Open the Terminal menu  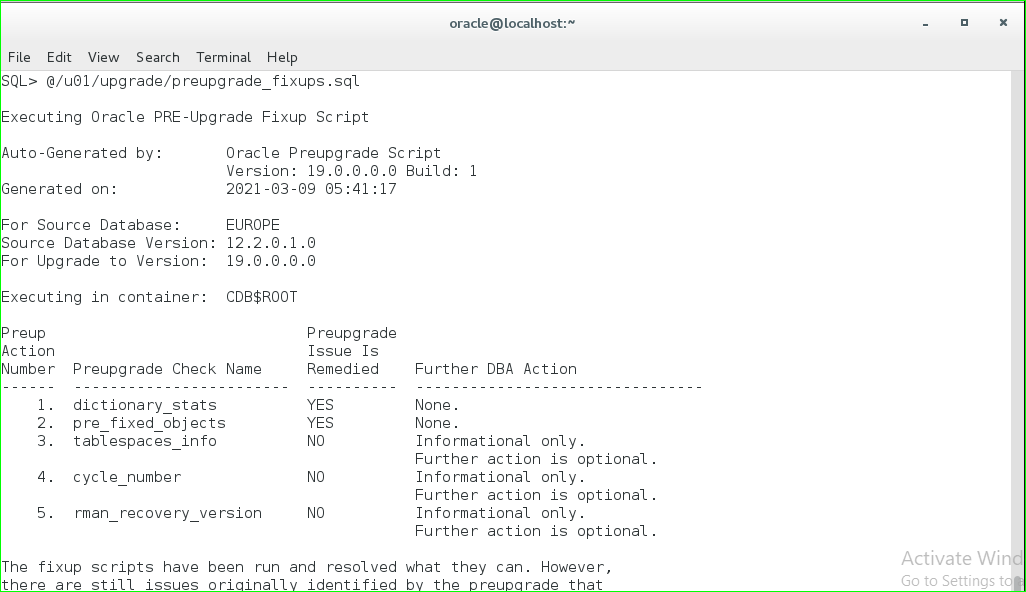tap(223, 57)
